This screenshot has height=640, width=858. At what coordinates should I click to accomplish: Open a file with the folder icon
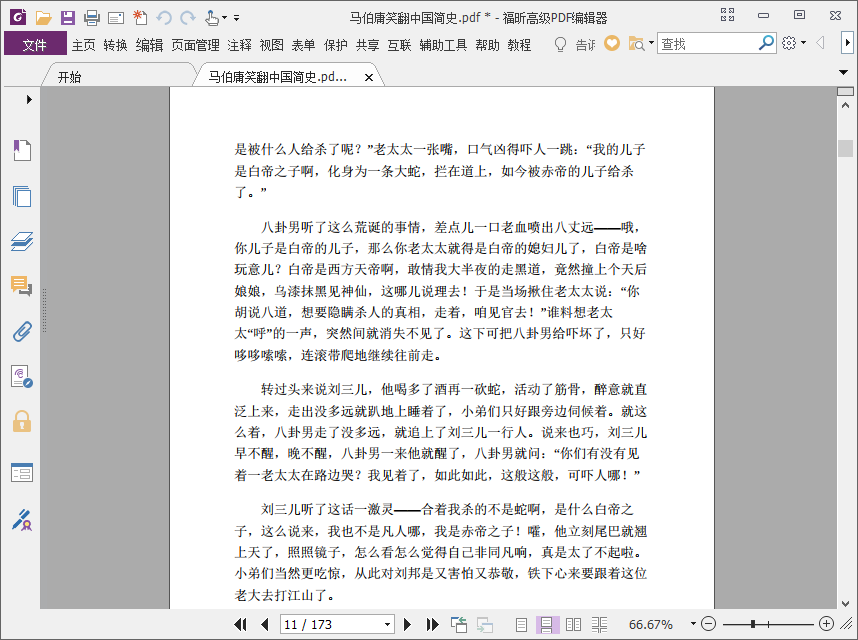click(x=43, y=18)
